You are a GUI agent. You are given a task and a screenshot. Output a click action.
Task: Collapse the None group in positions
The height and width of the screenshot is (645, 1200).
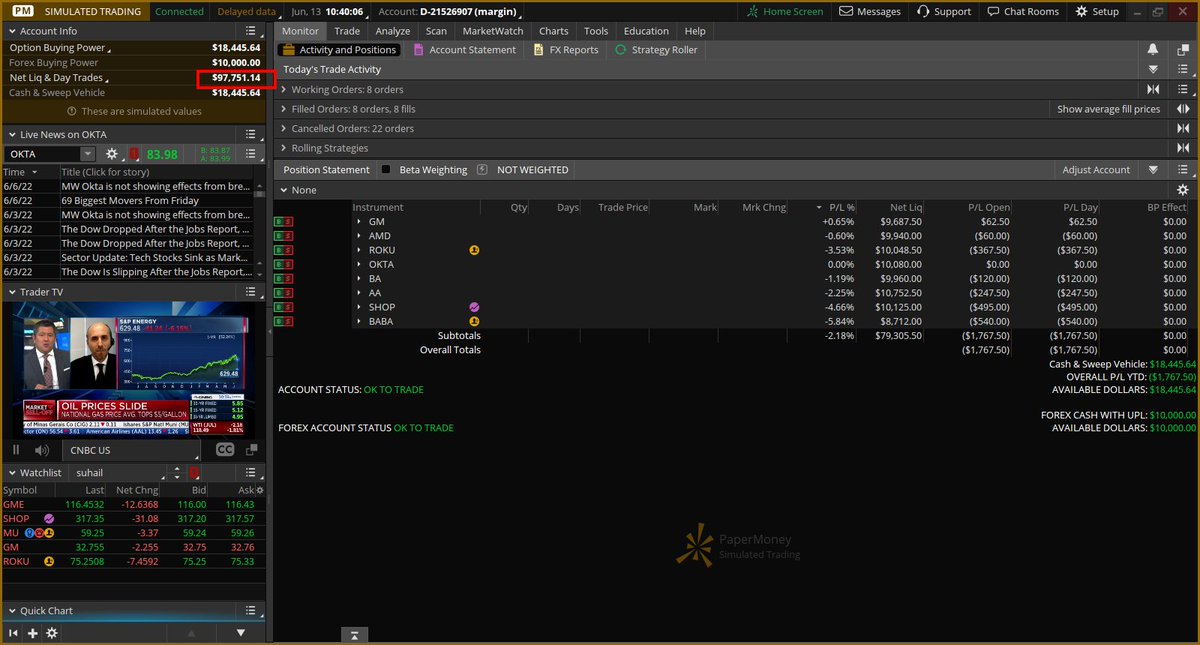coord(283,190)
